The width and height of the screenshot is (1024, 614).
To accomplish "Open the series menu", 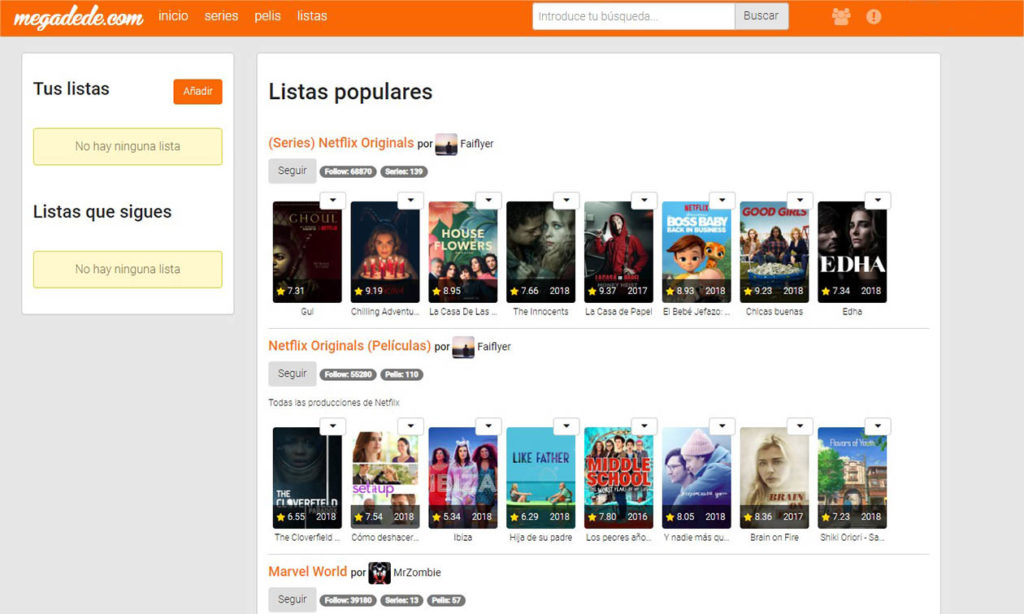I will (221, 16).
